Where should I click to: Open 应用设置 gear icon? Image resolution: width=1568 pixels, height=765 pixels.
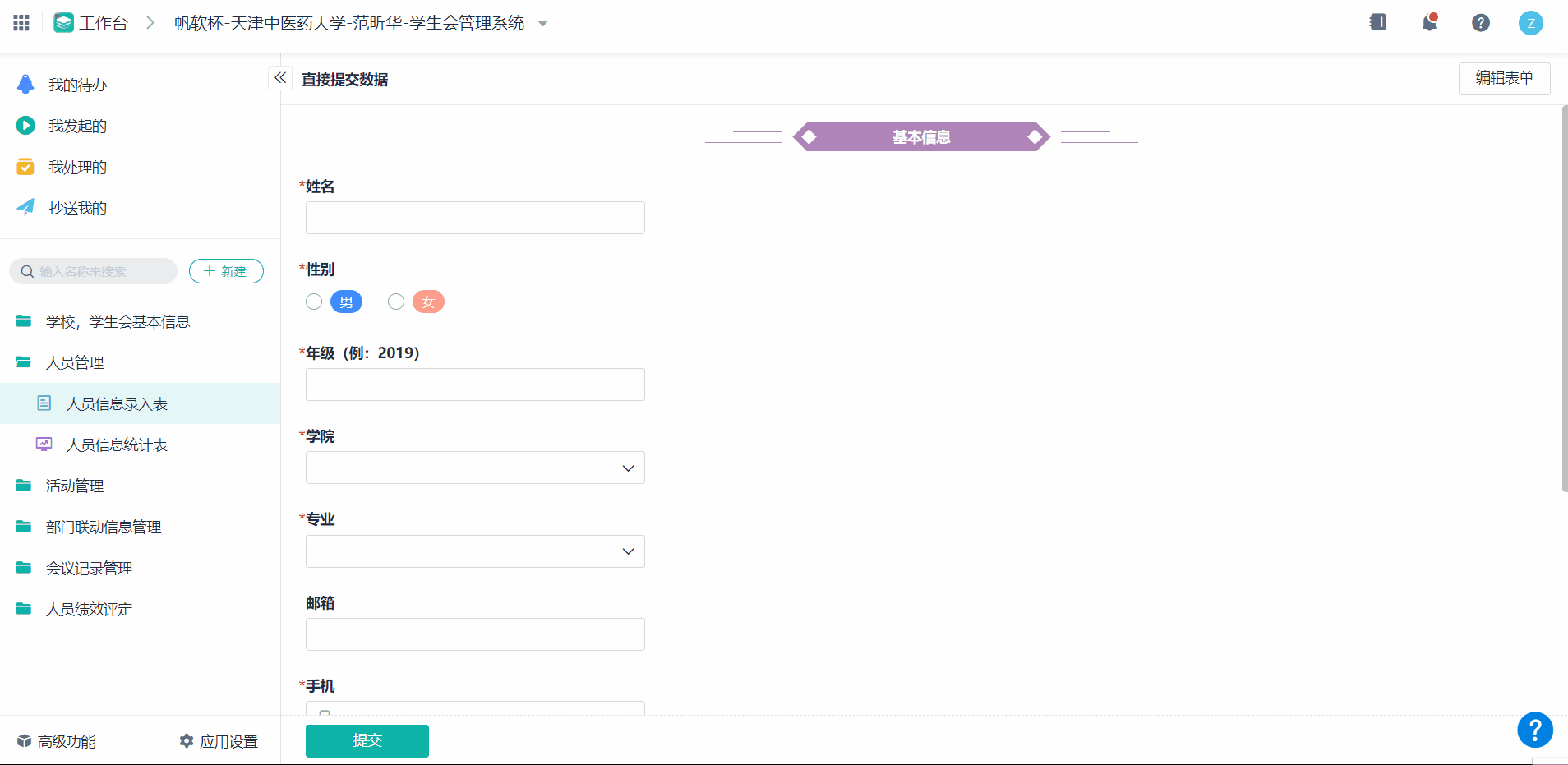click(x=187, y=741)
